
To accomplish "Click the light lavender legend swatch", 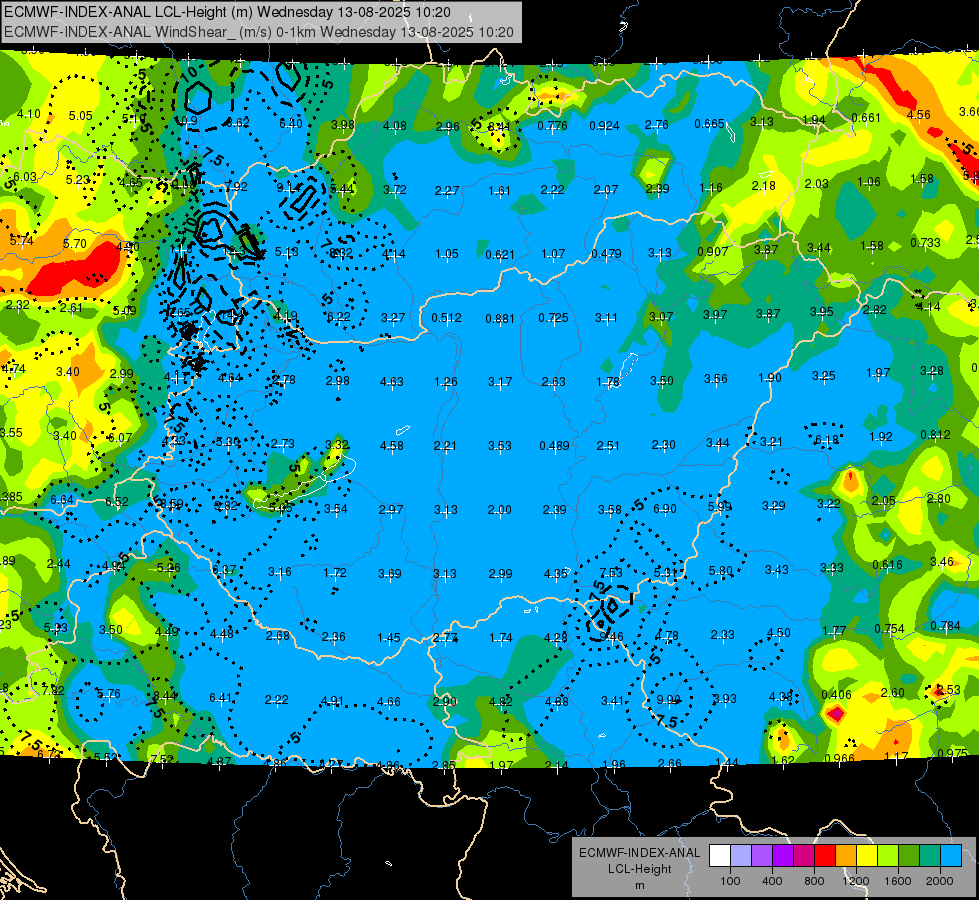I will [x=741, y=856].
